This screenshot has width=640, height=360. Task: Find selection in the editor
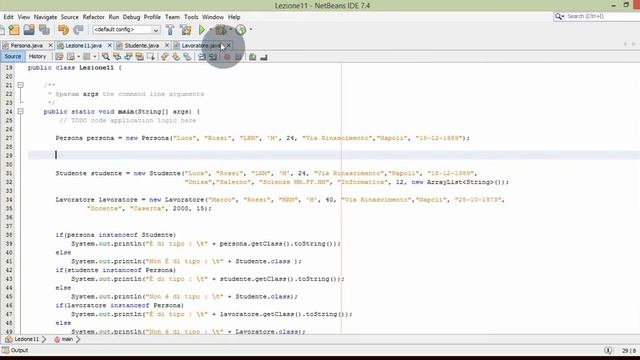coord(106,57)
